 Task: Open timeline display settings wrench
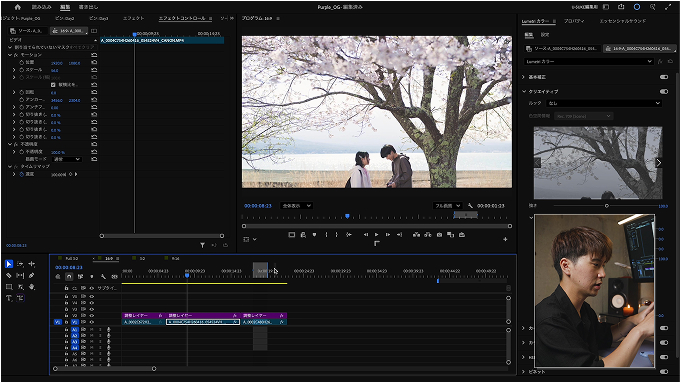coord(103,277)
